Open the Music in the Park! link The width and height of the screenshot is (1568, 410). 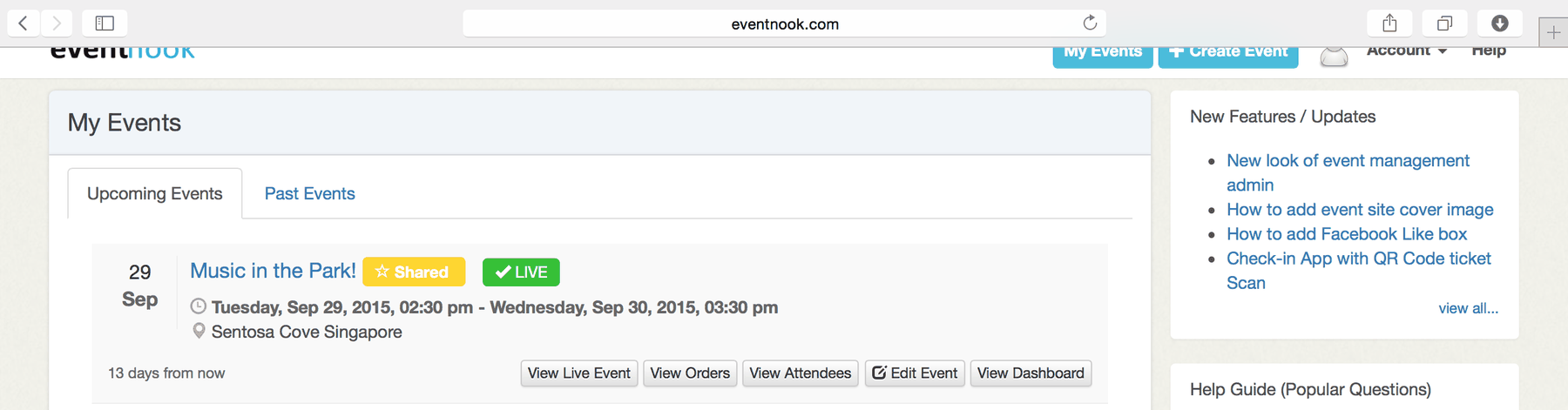273,271
